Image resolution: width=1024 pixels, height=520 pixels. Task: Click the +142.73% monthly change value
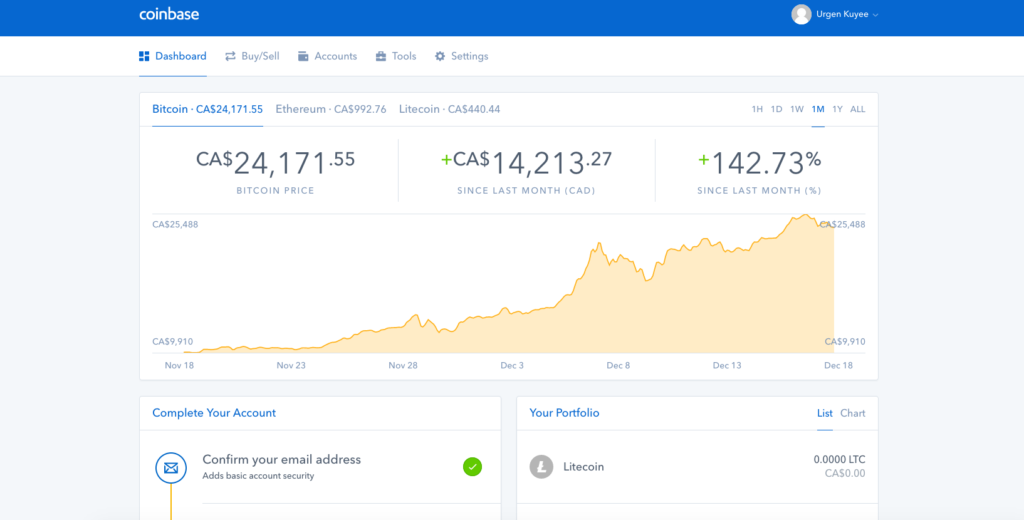(760, 163)
